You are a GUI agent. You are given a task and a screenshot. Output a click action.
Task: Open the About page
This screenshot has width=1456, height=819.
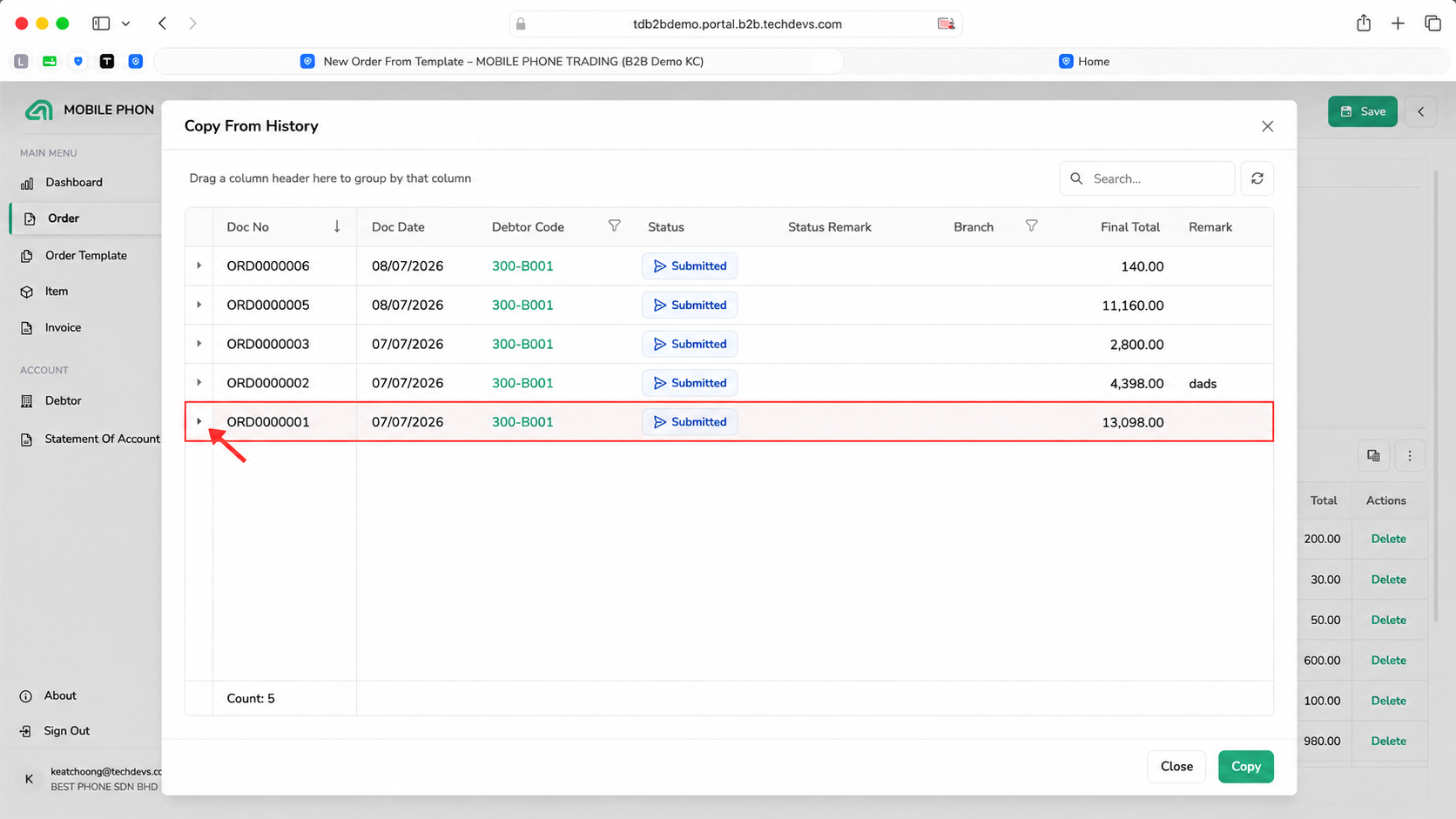(x=60, y=695)
